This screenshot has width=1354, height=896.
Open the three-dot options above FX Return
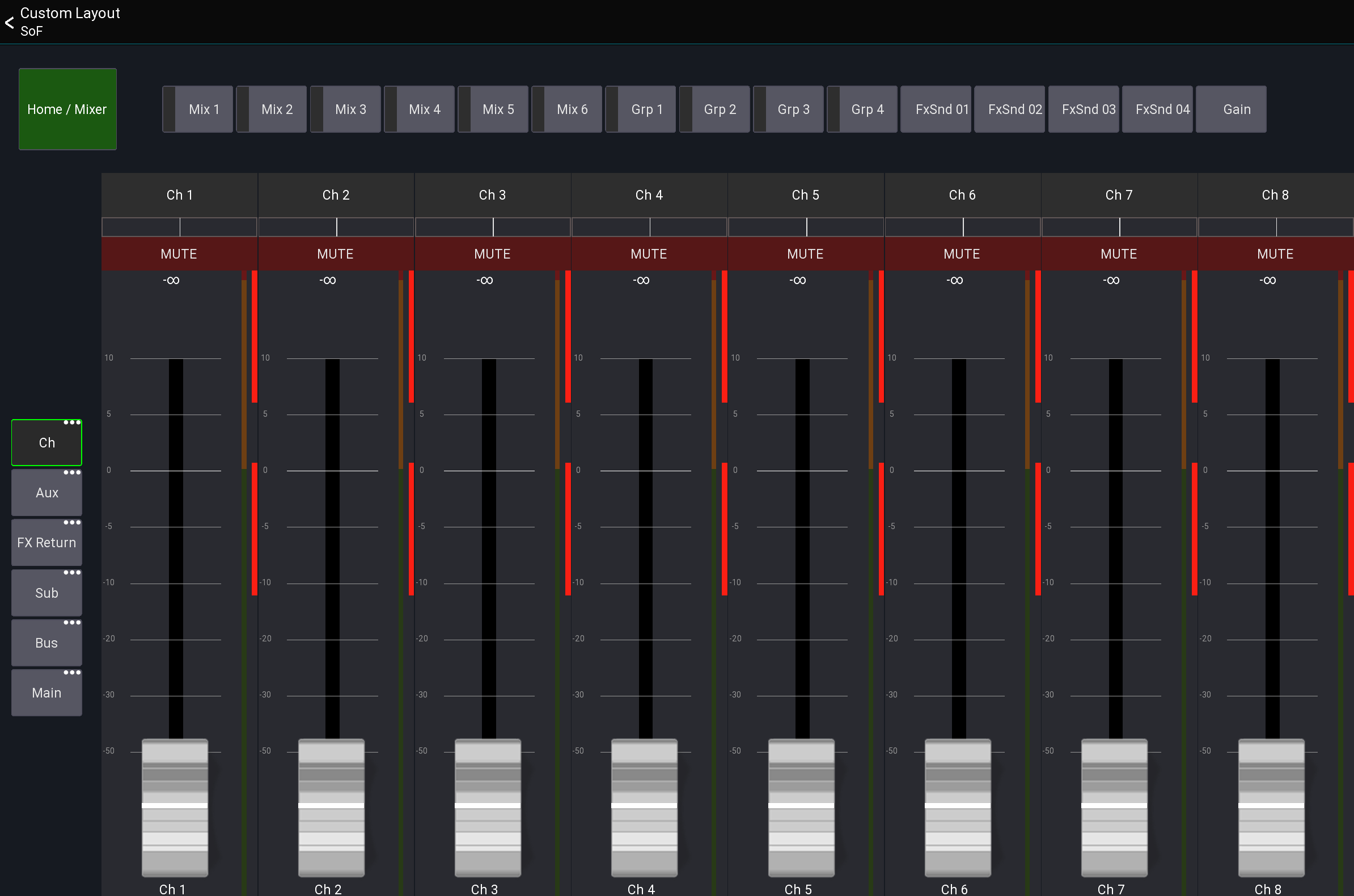tap(72, 522)
